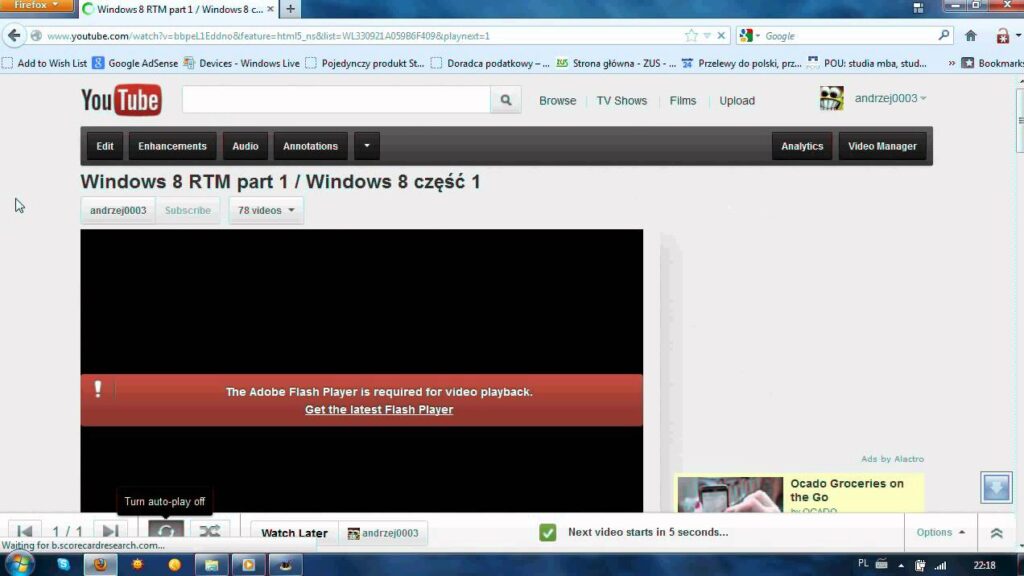Toggle the playlist auto-play button

point(166,532)
